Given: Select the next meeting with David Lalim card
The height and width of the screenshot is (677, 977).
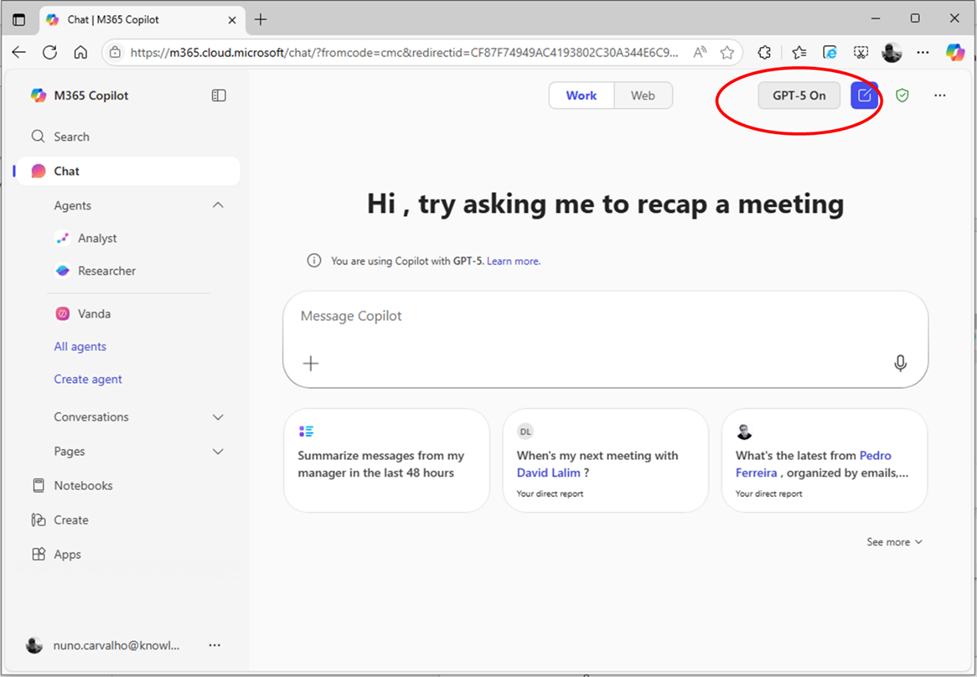Looking at the screenshot, I should pos(605,460).
